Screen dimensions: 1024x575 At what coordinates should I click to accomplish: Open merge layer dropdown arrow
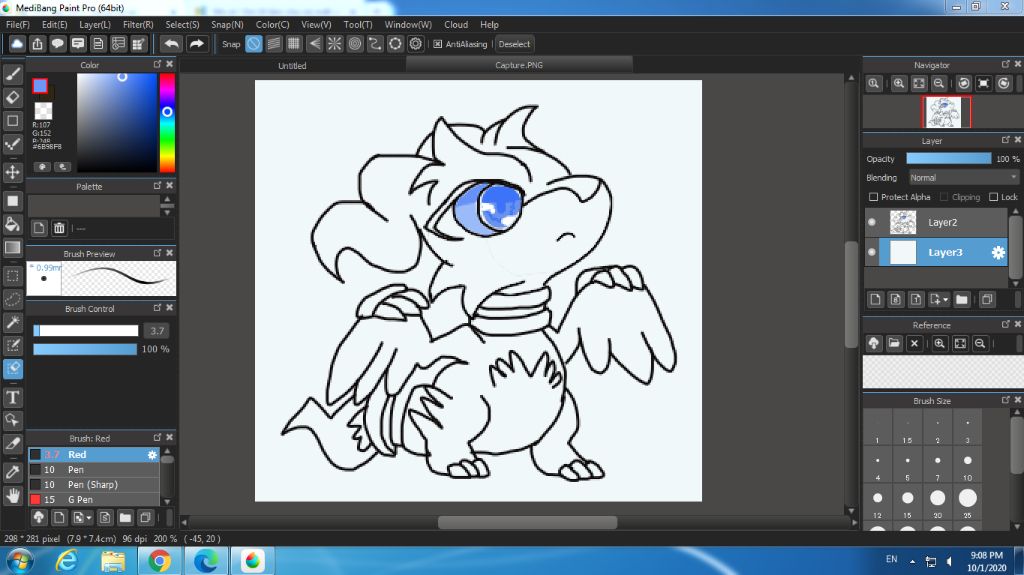tap(946, 300)
